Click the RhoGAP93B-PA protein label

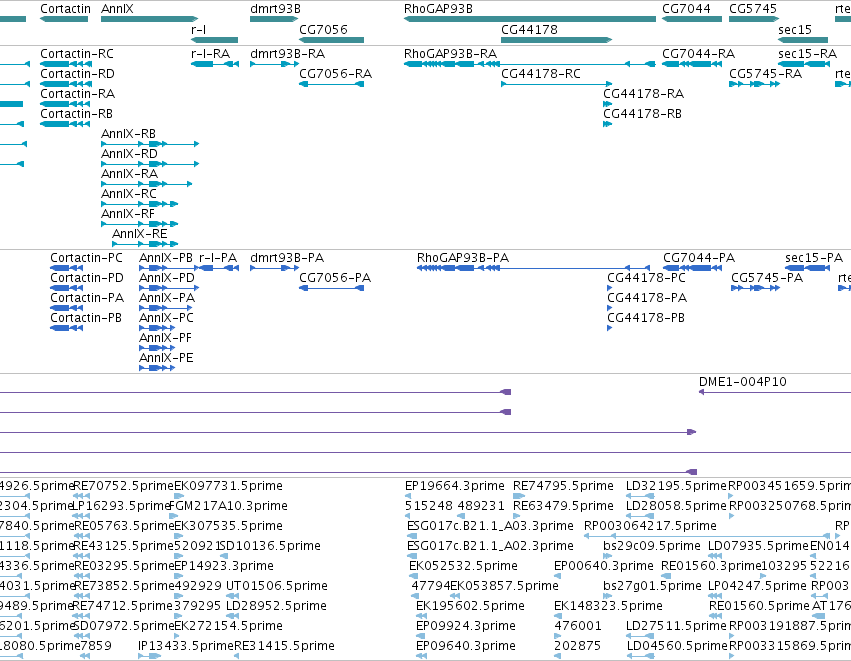point(463,258)
